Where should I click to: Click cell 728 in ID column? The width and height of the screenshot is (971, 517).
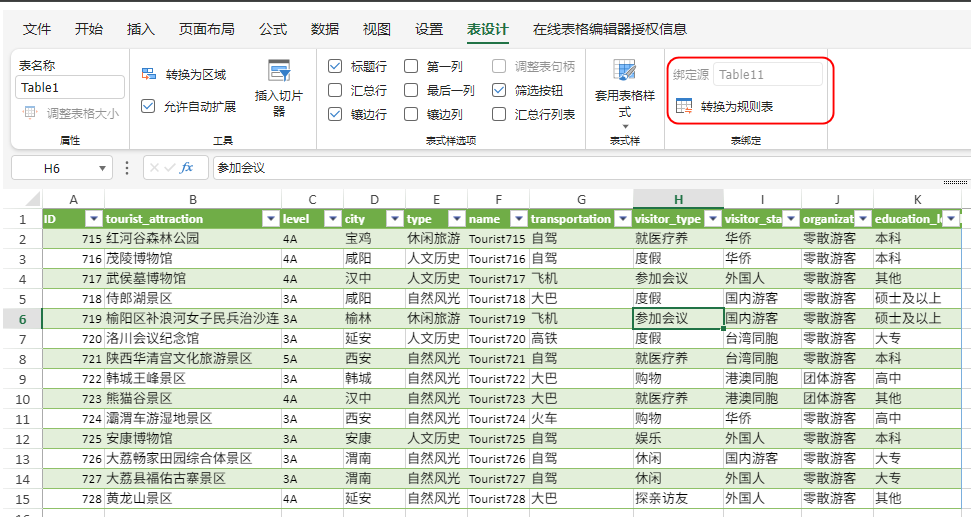73,498
